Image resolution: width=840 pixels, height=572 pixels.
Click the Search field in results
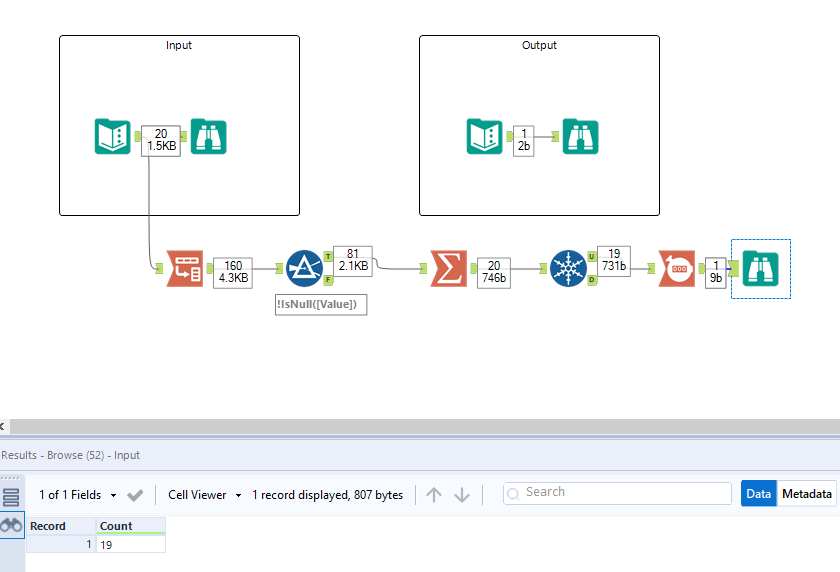click(x=617, y=493)
